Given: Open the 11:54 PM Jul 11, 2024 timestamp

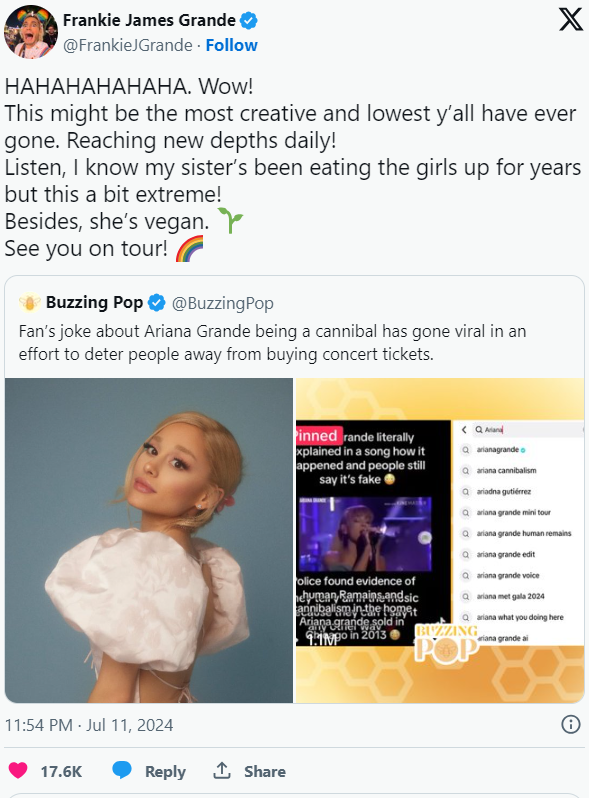Looking at the screenshot, I should (89, 725).
